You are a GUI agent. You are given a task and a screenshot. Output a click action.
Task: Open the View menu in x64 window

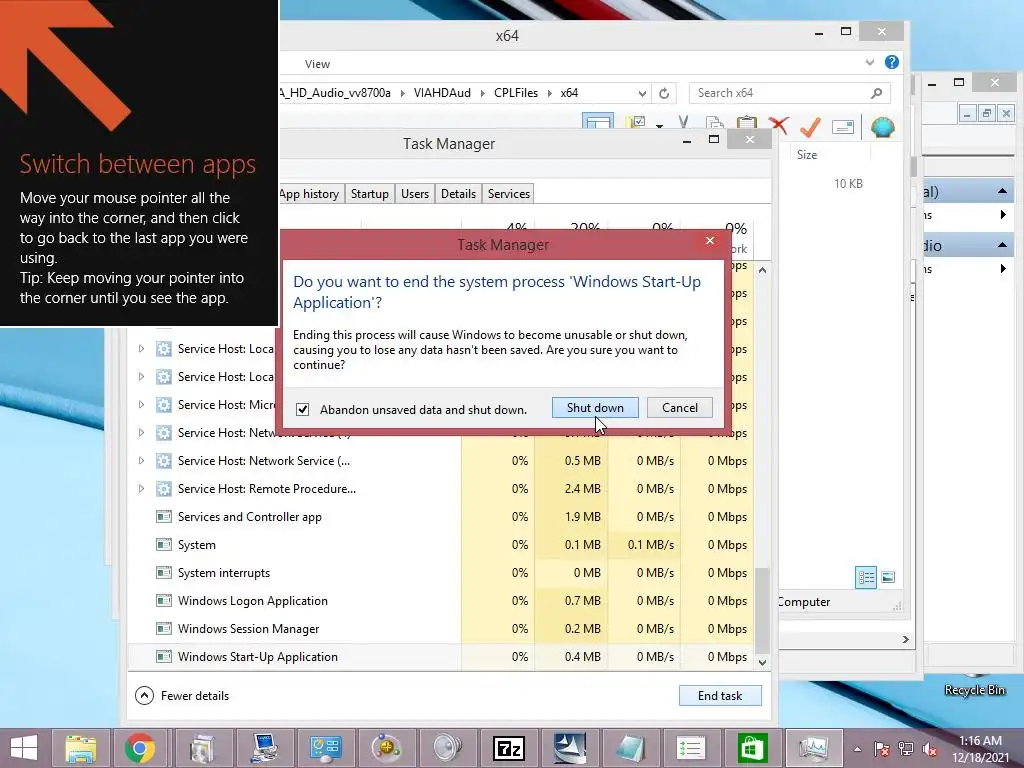[317, 64]
